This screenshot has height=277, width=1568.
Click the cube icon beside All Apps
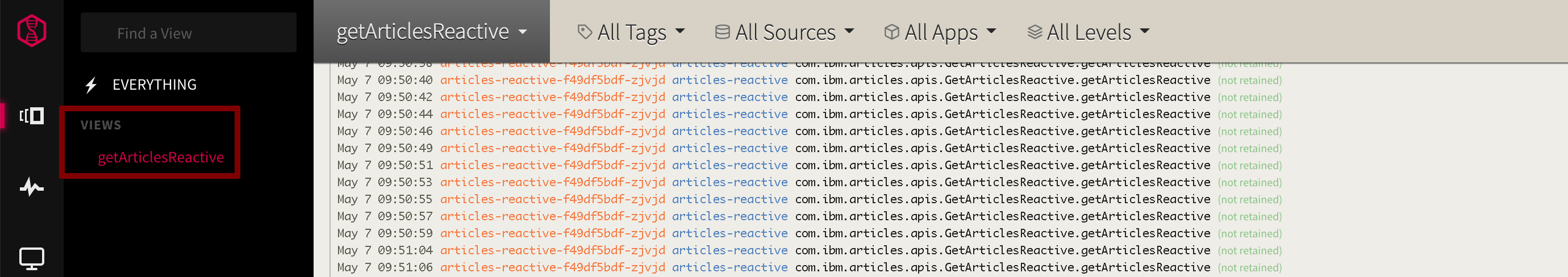[891, 32]
